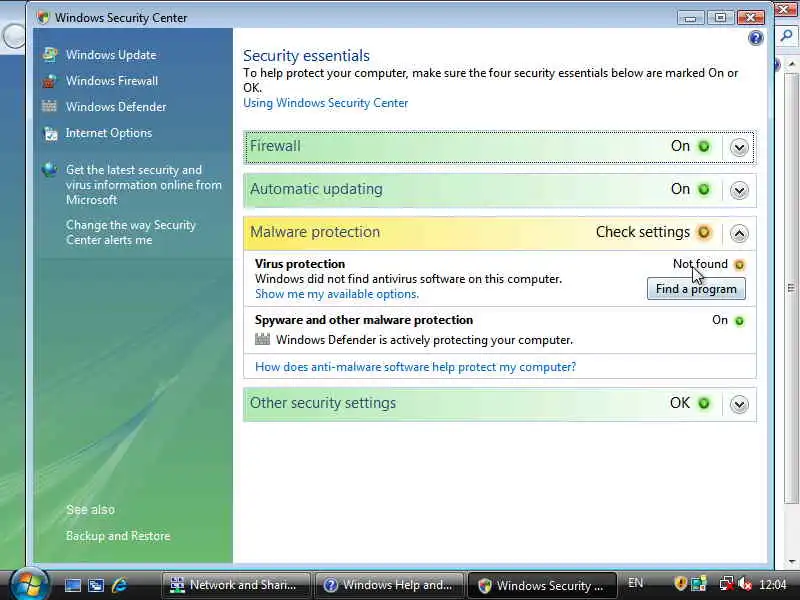This screenshot has height=600, width=800.
Task: Click the Windows Defender icon beside protection message
Action: point(262,339)
